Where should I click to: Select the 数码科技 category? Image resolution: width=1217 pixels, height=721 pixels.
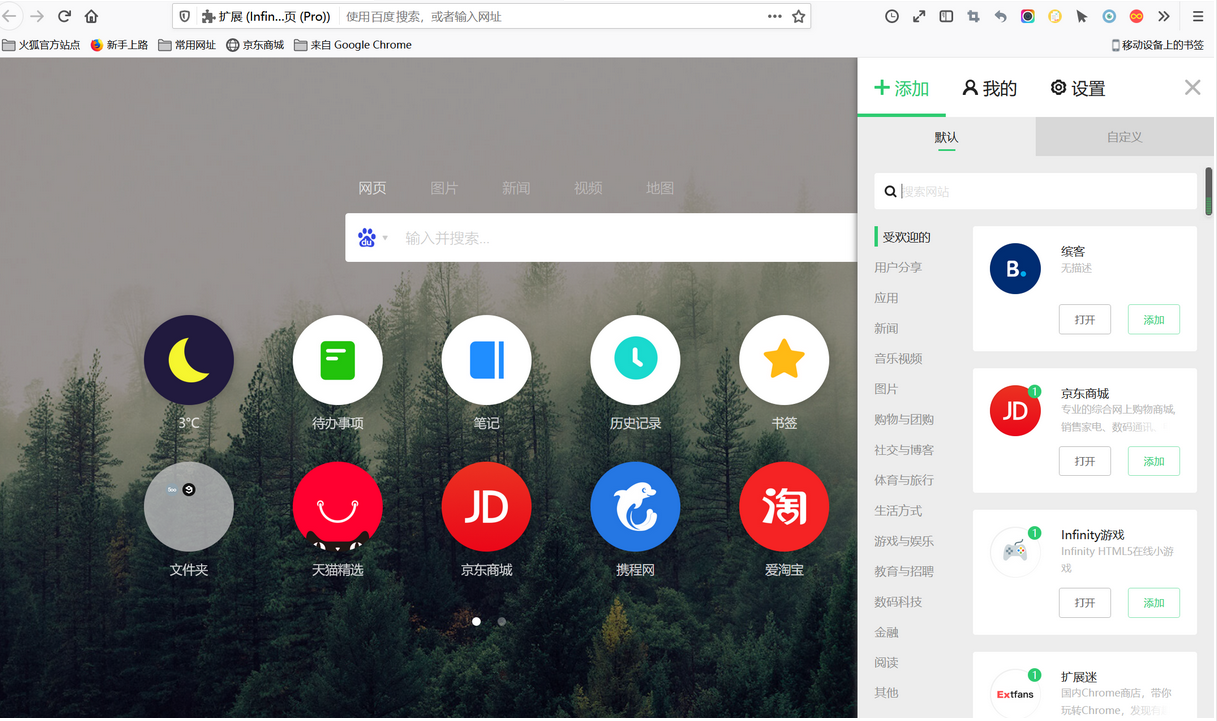pyautogui.click(x=898, y=602)
